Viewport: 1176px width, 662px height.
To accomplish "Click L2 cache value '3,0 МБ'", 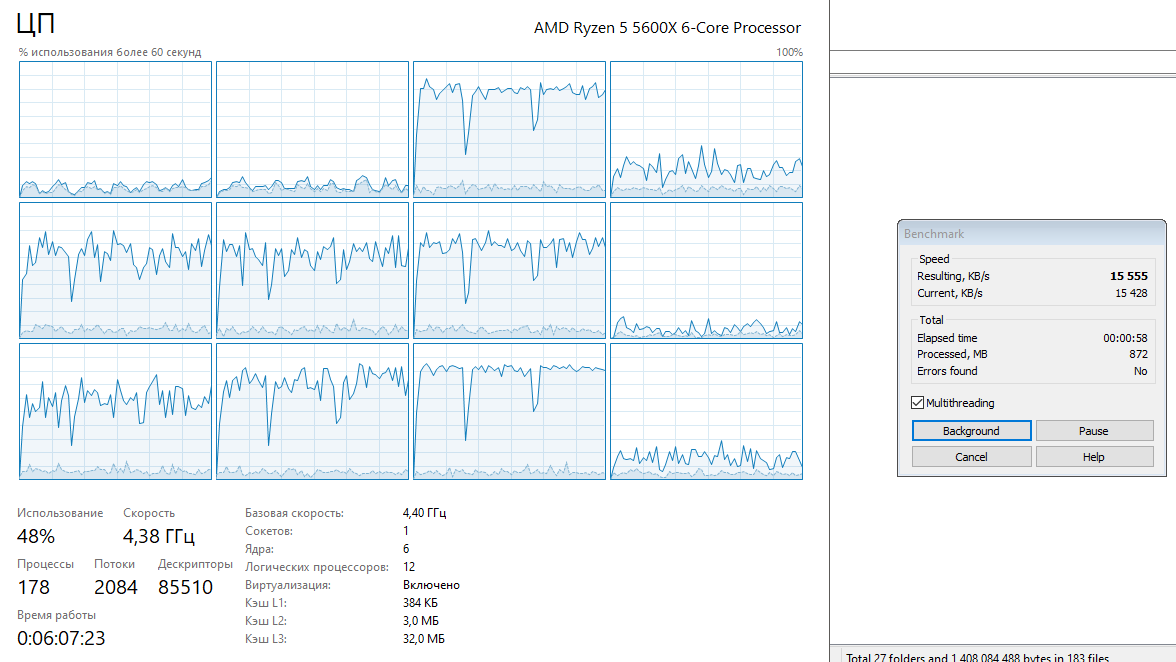I will [421, 621].
